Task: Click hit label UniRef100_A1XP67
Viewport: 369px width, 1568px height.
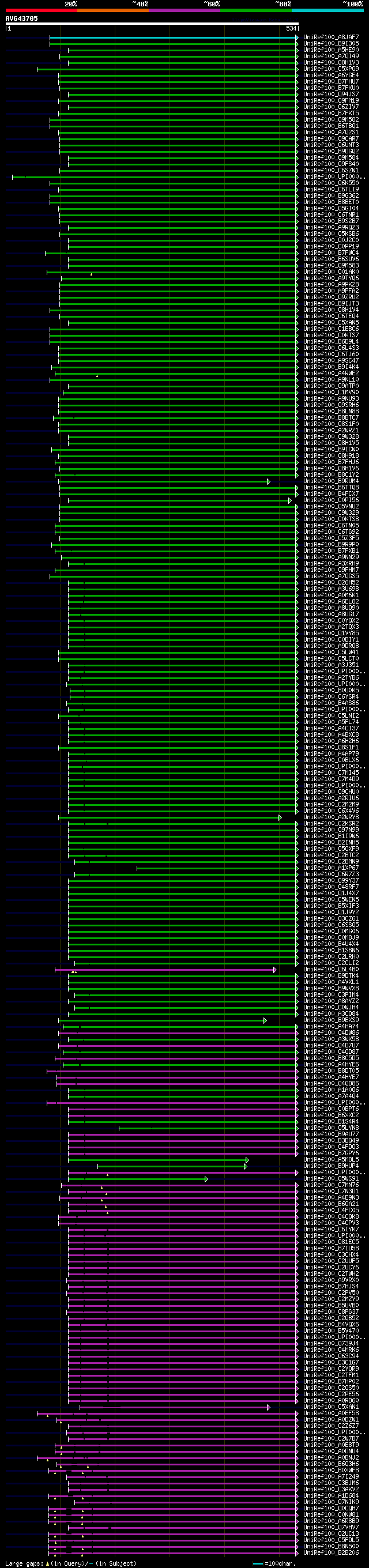Action: pos(330,868)
